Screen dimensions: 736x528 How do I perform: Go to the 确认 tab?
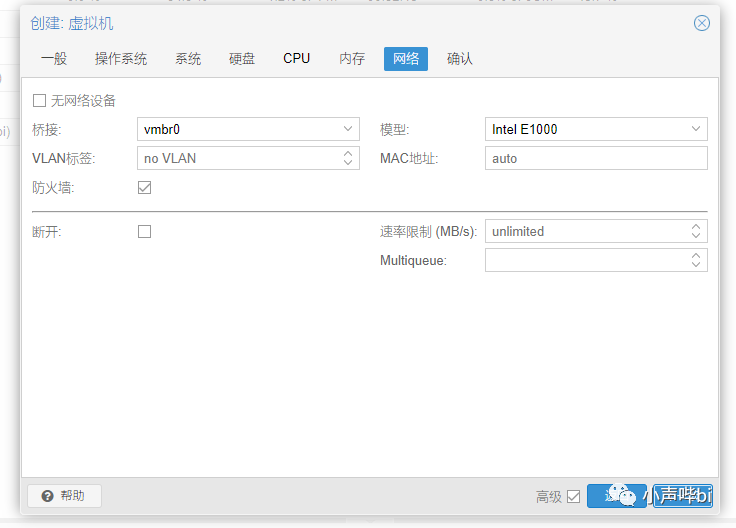point(460,59)
